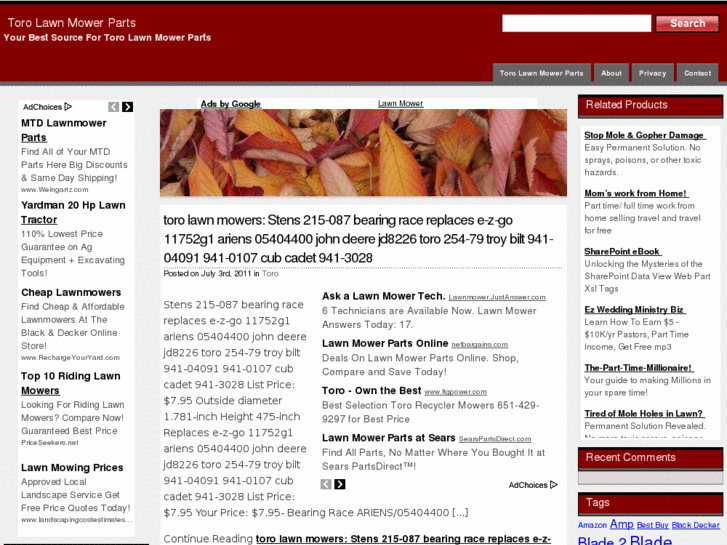Click Toro category link after post date

tap(270, 274)
